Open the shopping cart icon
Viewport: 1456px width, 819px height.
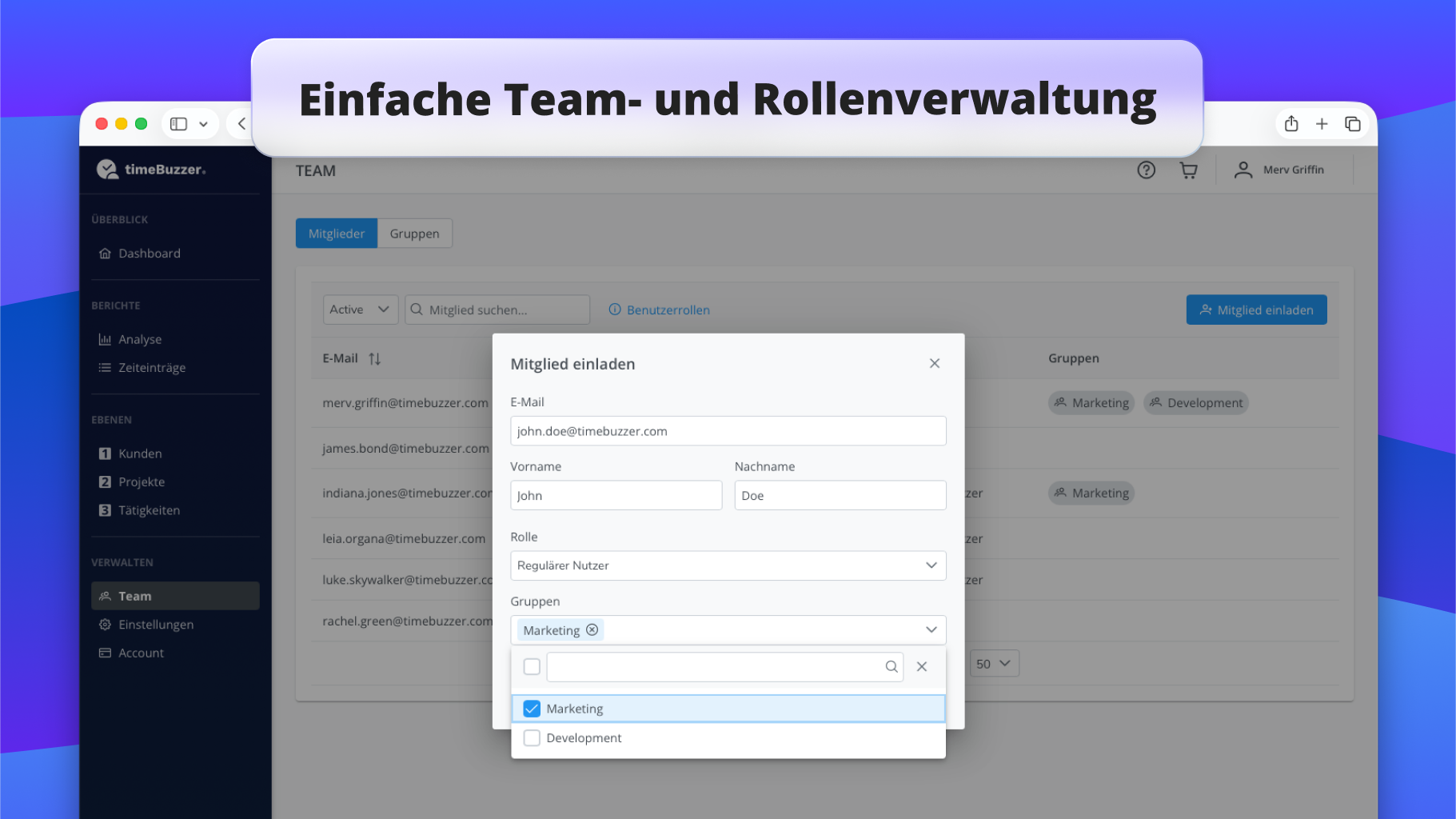click(1188, 170)
